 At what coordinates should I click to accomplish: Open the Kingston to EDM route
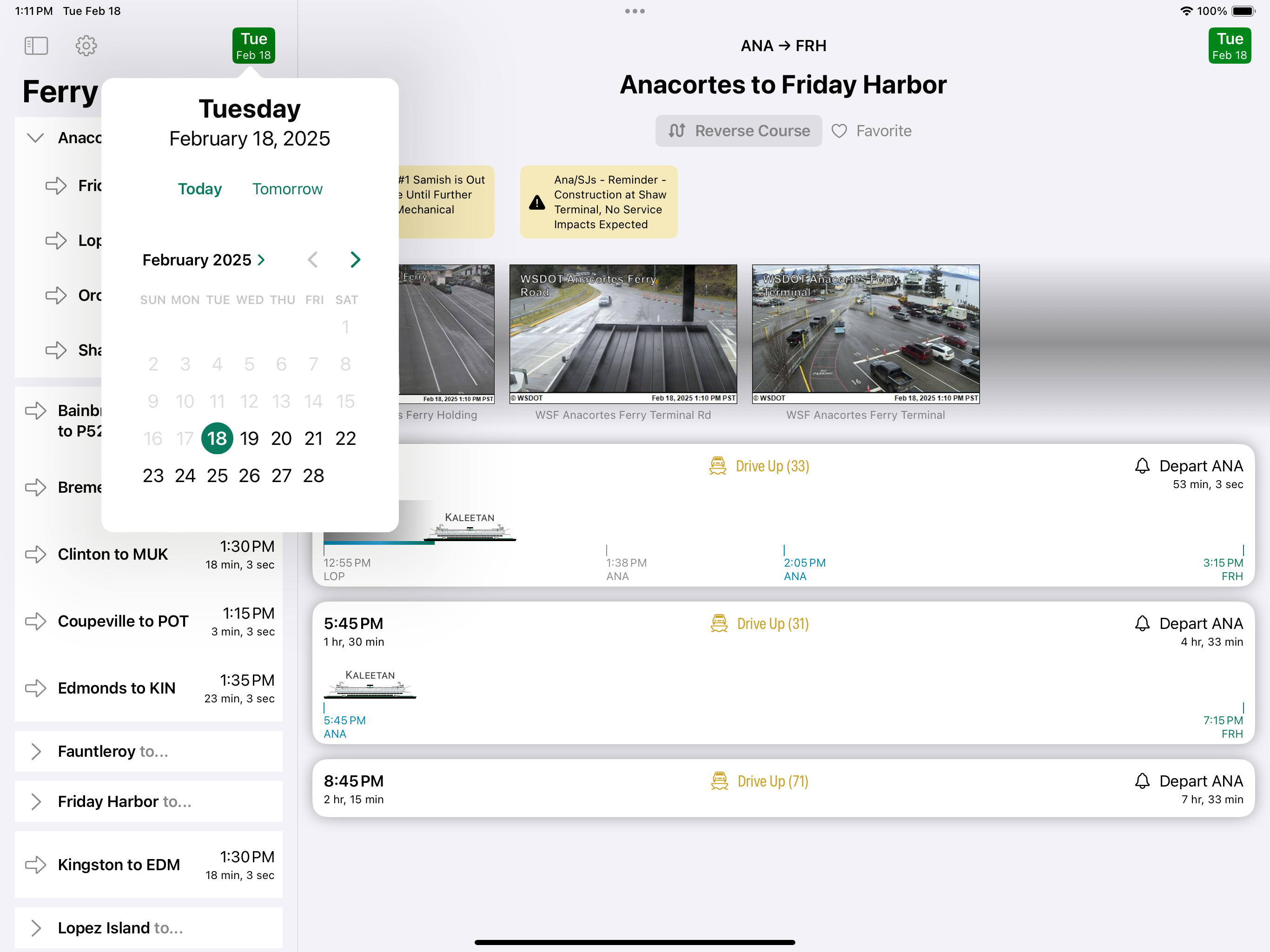pos(149,865)
